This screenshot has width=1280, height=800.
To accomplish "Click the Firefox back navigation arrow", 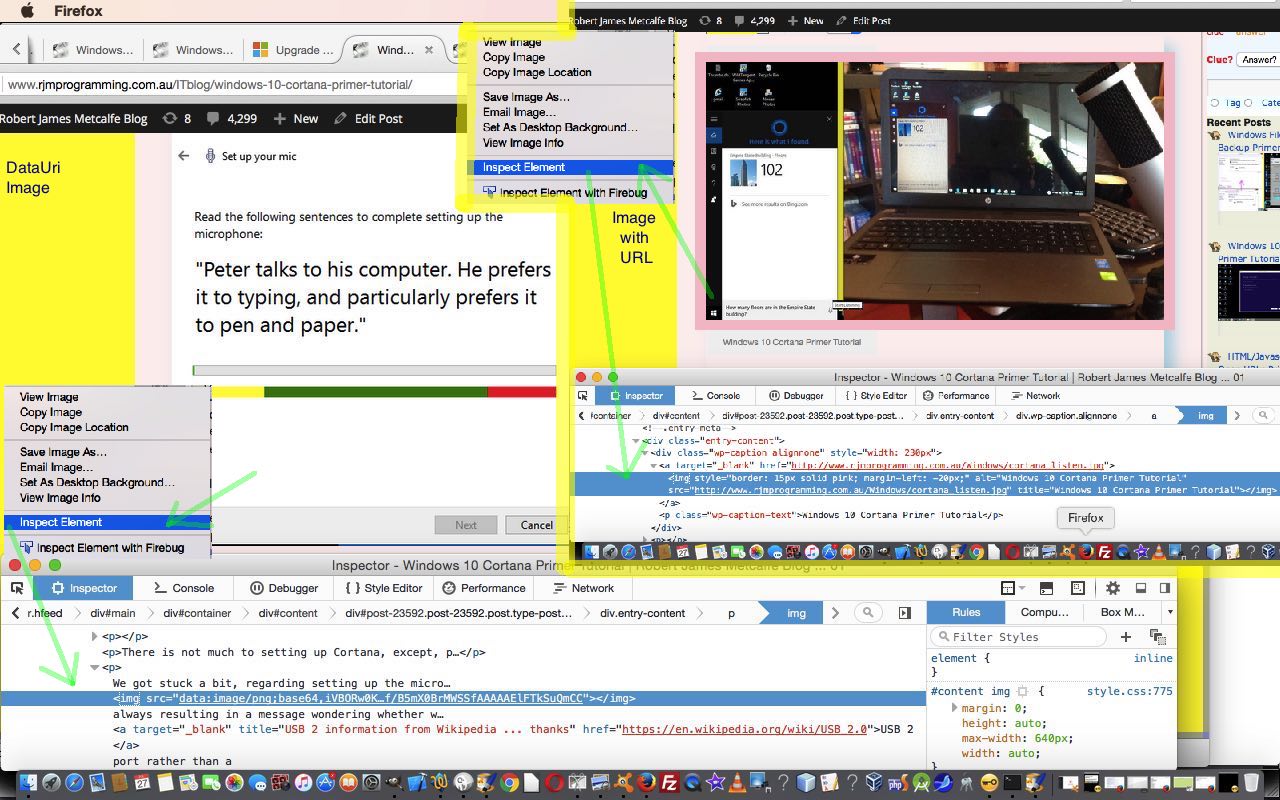I will point(15,47).
